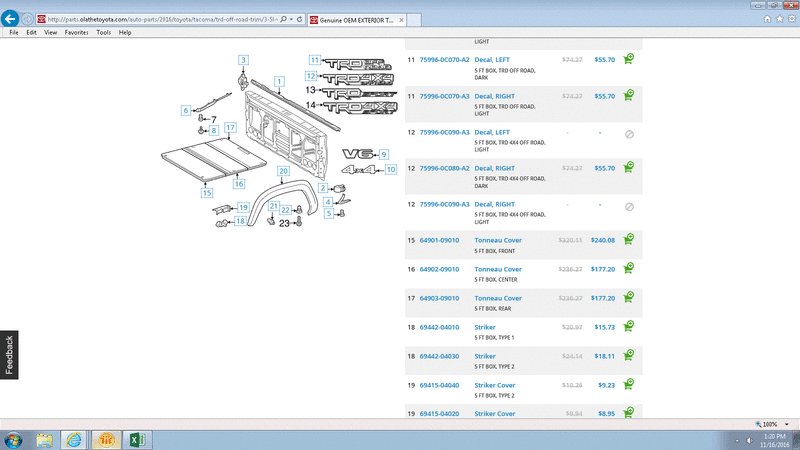This screenshot has width=800, height=450.
Task: Open the address bar autocomplete dropdown arrow
Action: point(291,19)
